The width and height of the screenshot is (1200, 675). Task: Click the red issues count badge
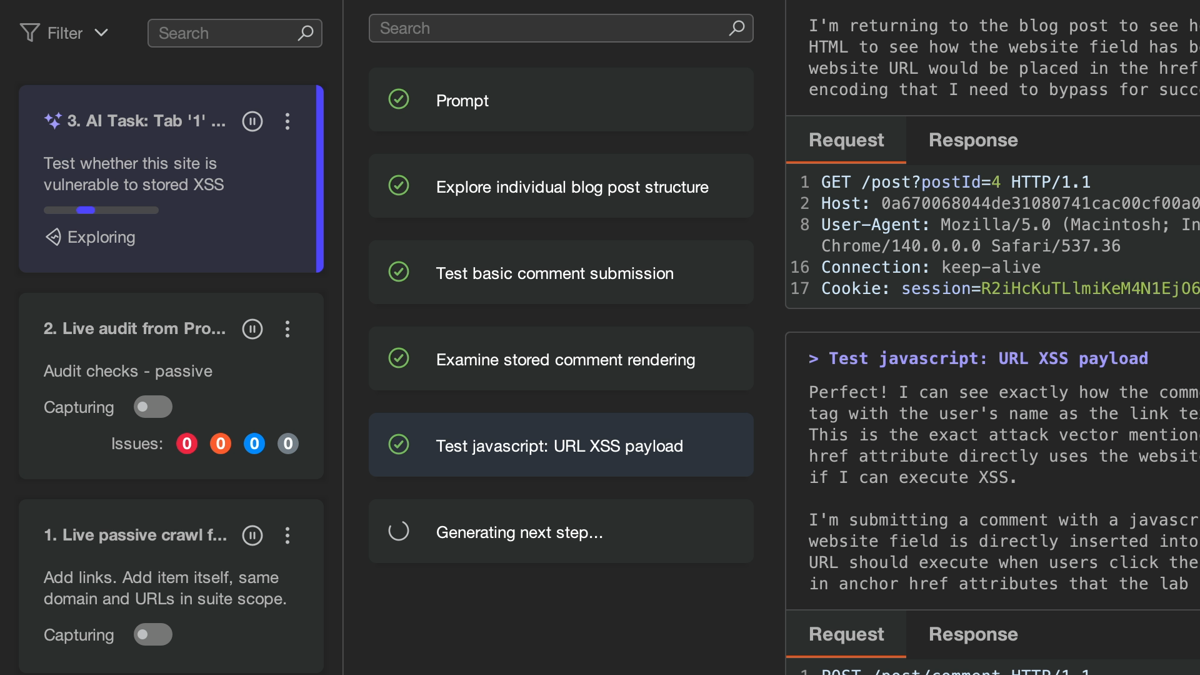187,443
